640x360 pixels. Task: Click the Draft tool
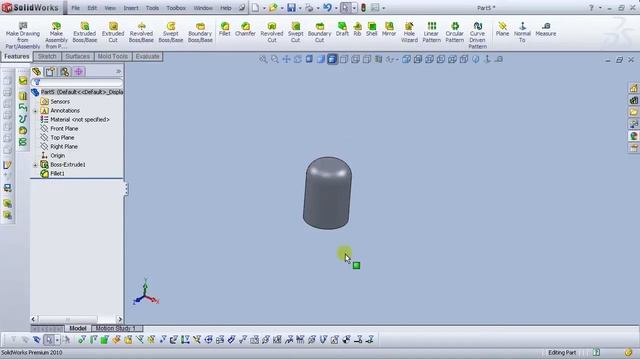(x=342, y=29)
